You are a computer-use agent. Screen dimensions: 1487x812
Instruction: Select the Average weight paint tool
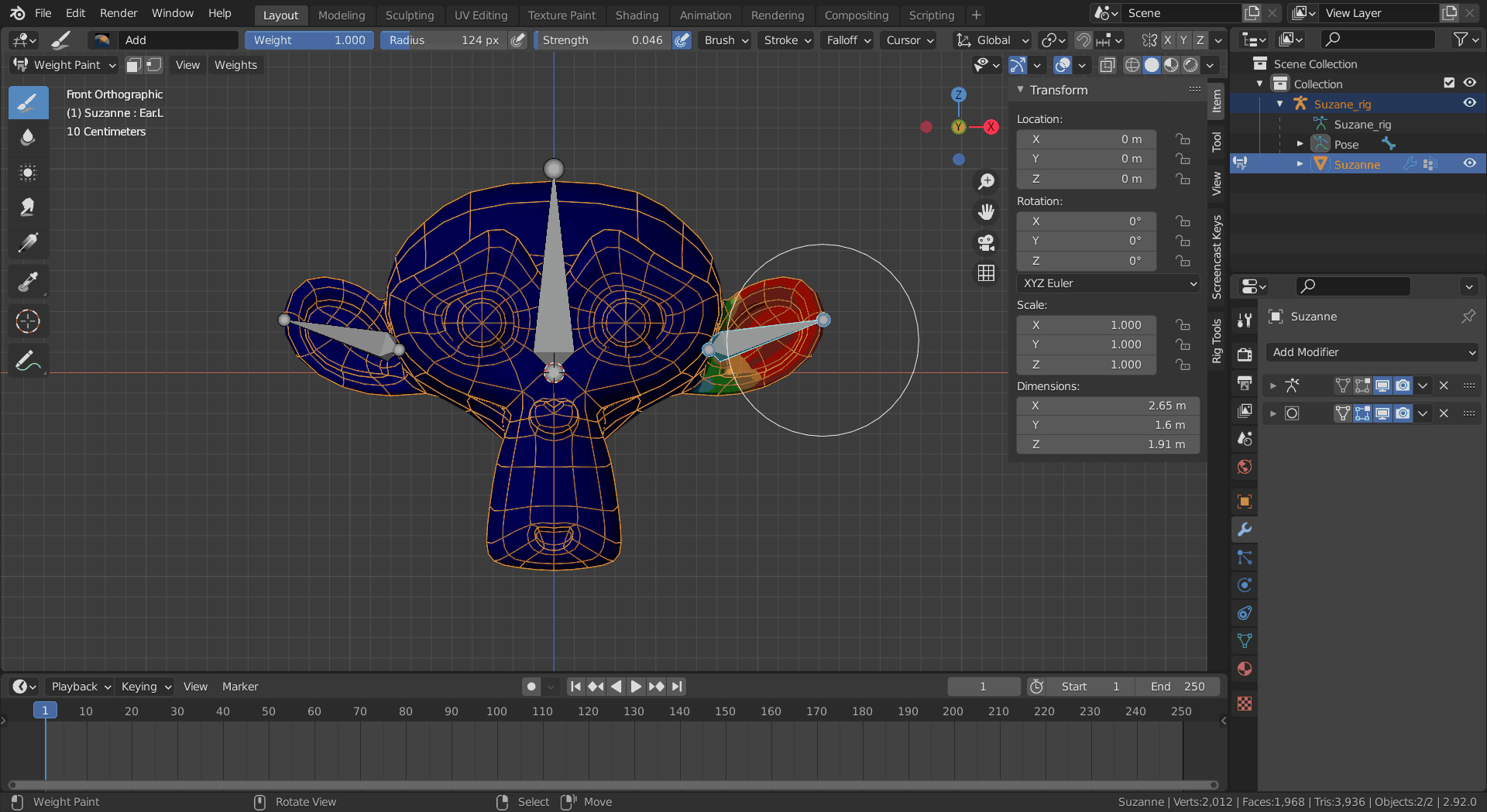pos(28,173)
